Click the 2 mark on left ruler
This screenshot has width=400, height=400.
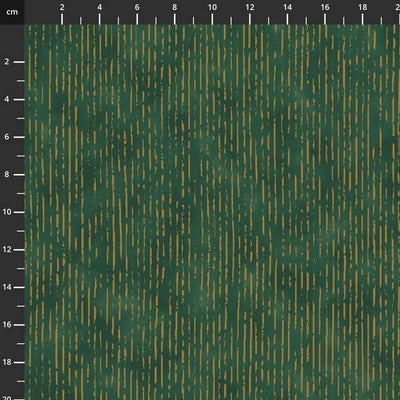click(x=7, y=62)
